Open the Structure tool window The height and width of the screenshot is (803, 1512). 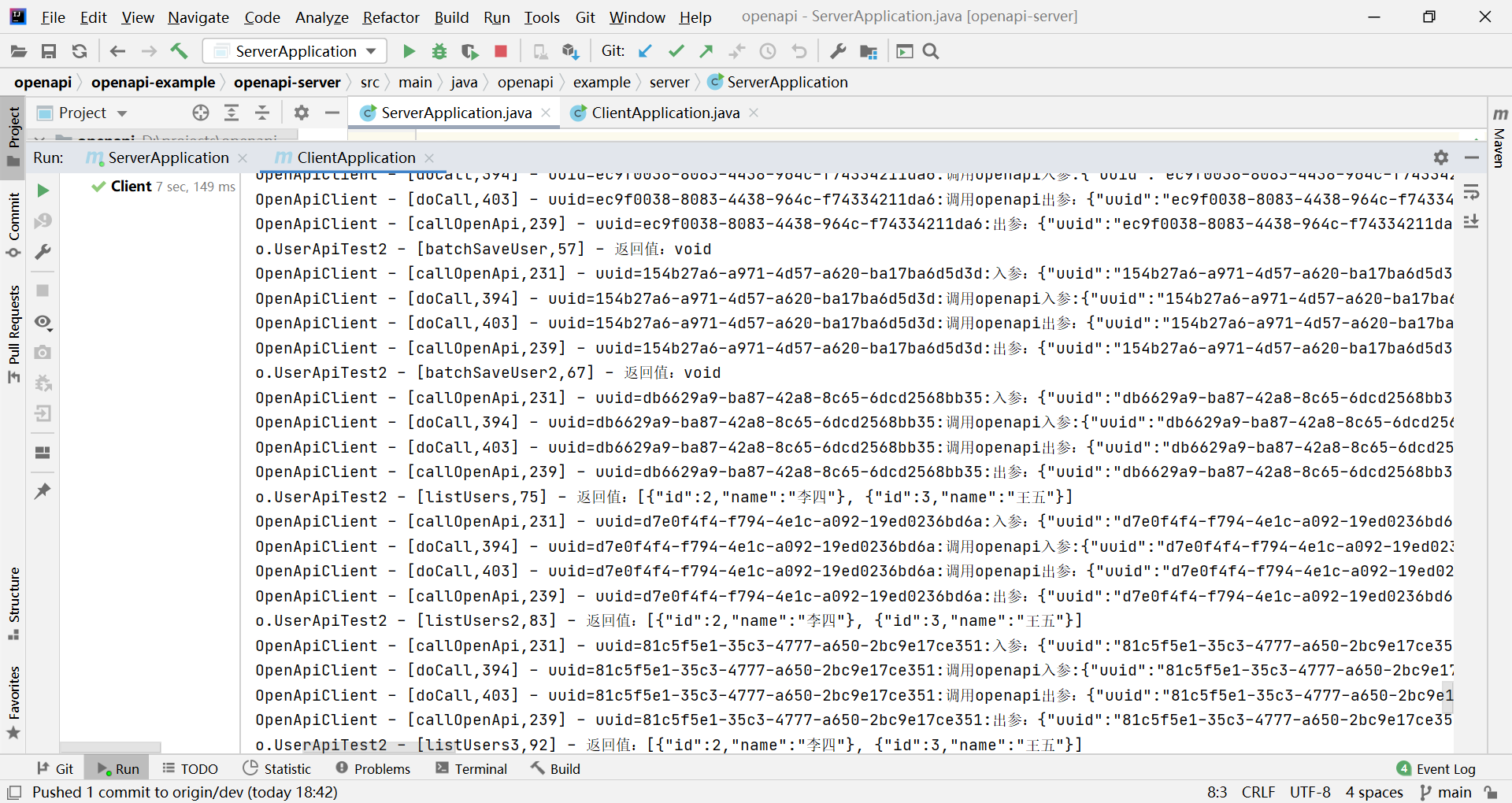coord(13,603)
